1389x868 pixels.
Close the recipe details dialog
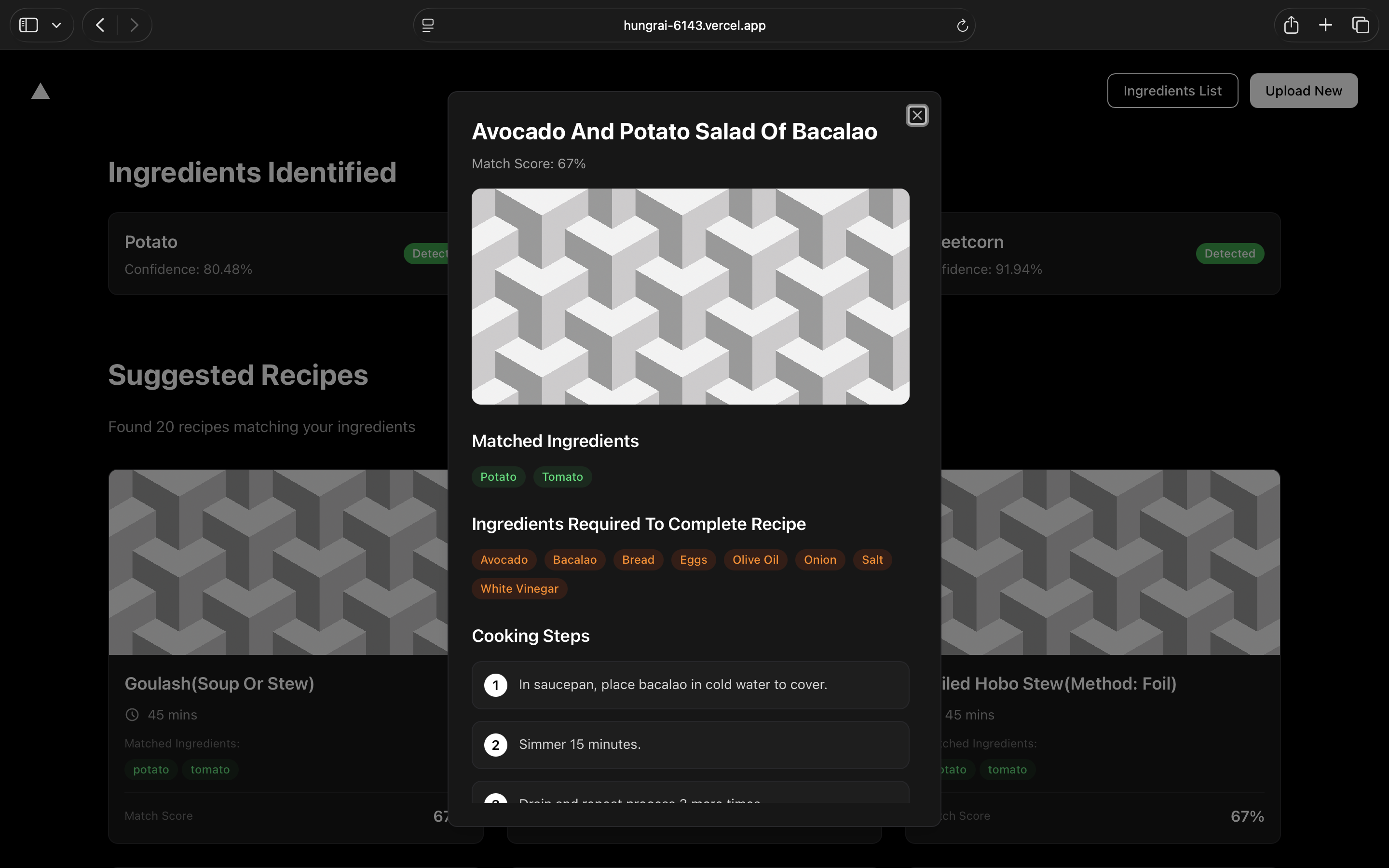[917, 115]
